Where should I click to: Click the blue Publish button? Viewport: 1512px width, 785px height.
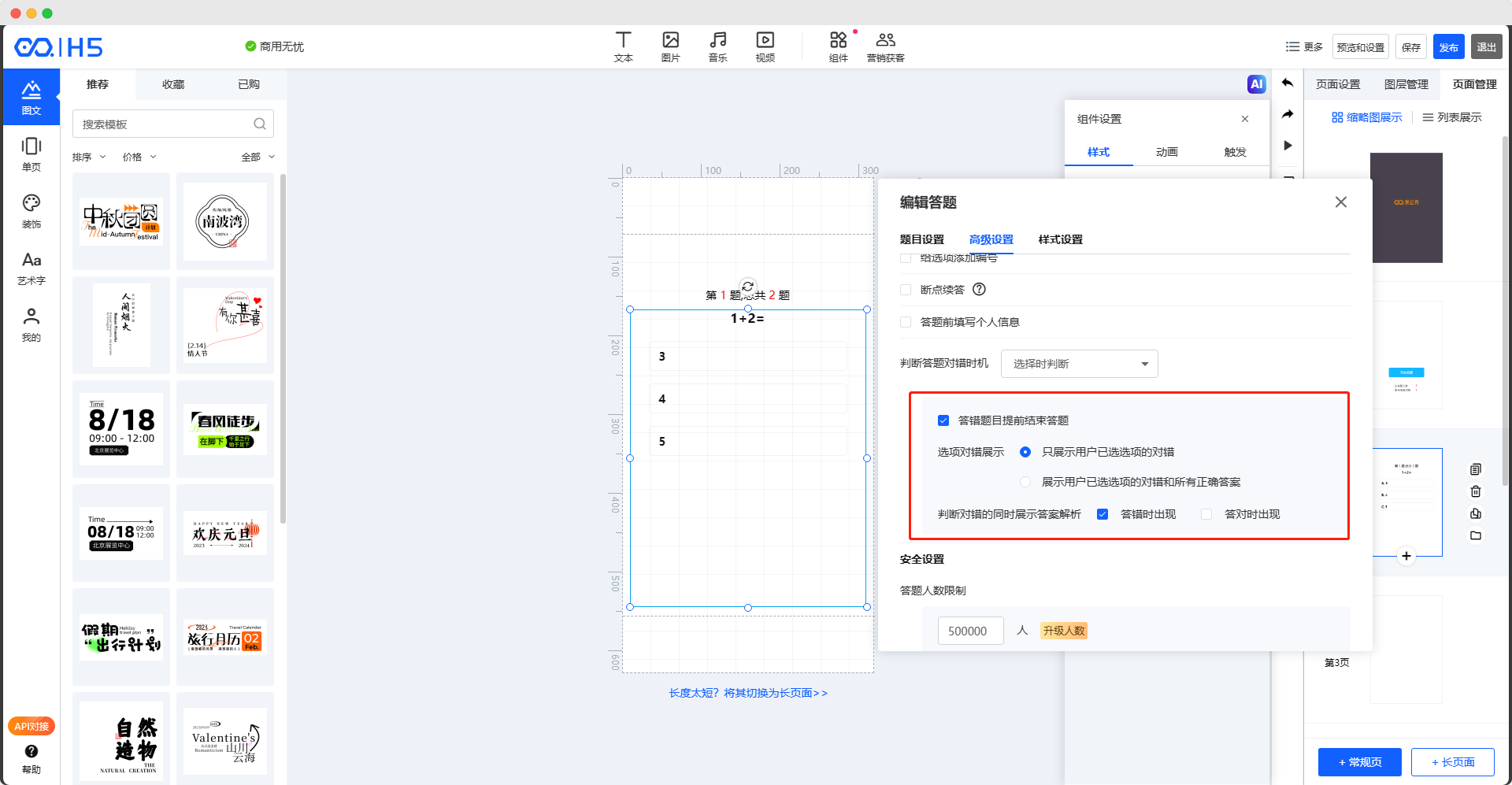coord(1448,47)
